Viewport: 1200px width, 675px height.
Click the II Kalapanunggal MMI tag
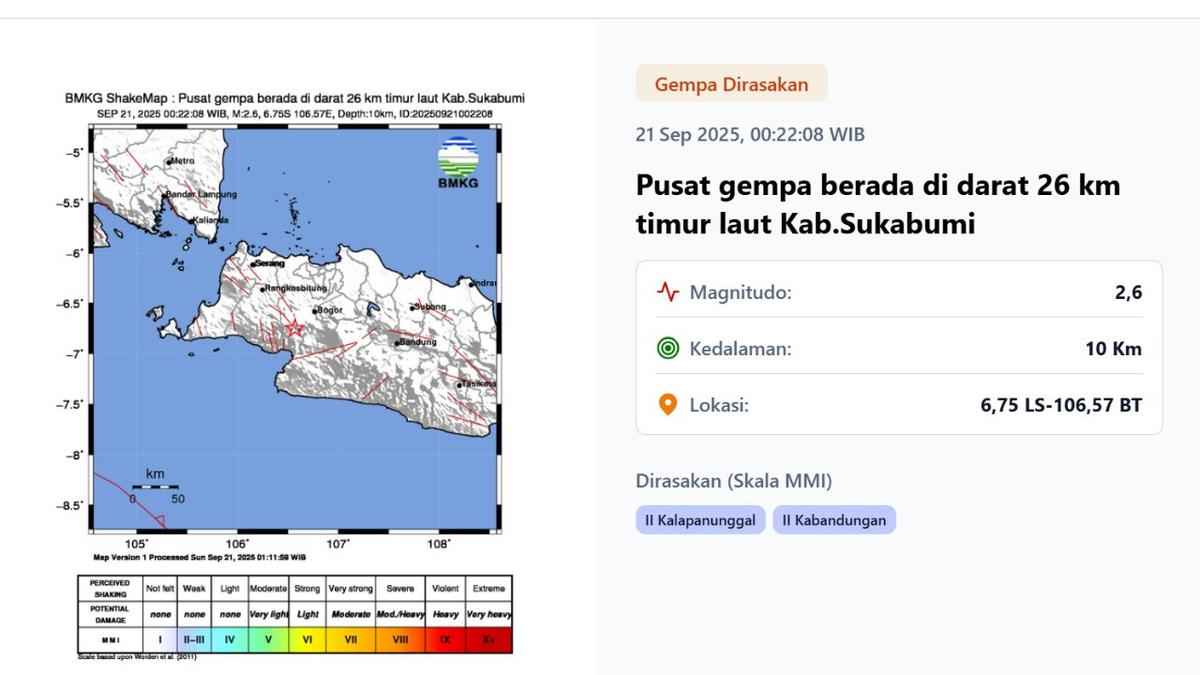(x=700, y=520)
